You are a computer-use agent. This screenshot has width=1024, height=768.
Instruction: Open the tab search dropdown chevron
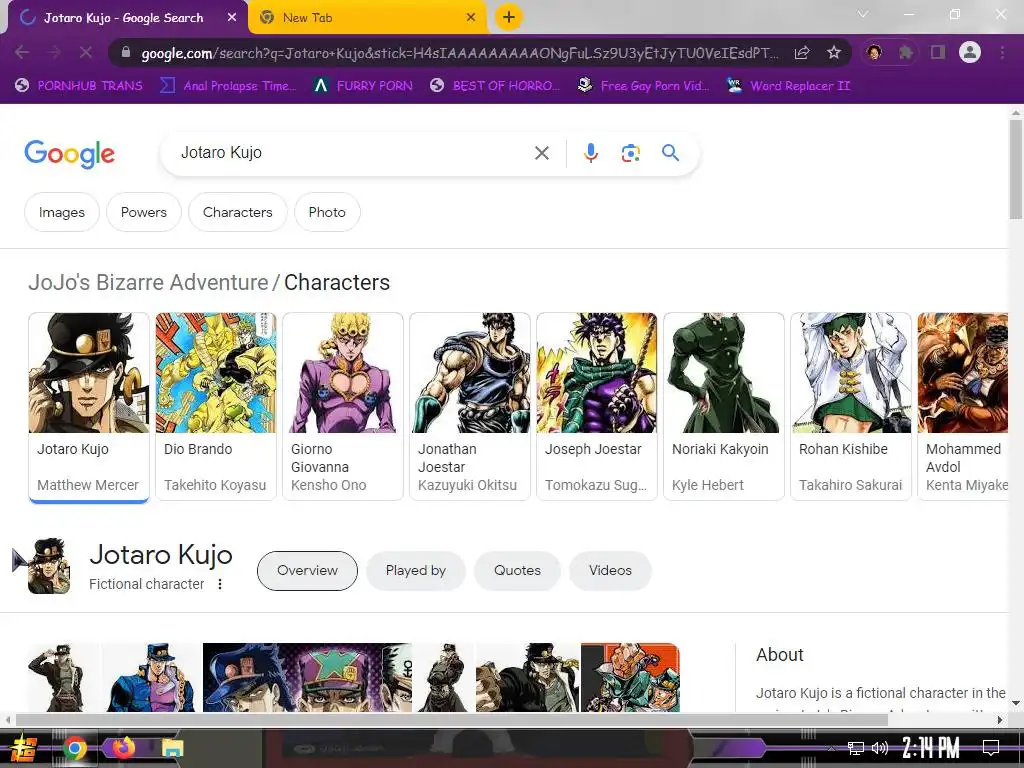pos(863,14)
